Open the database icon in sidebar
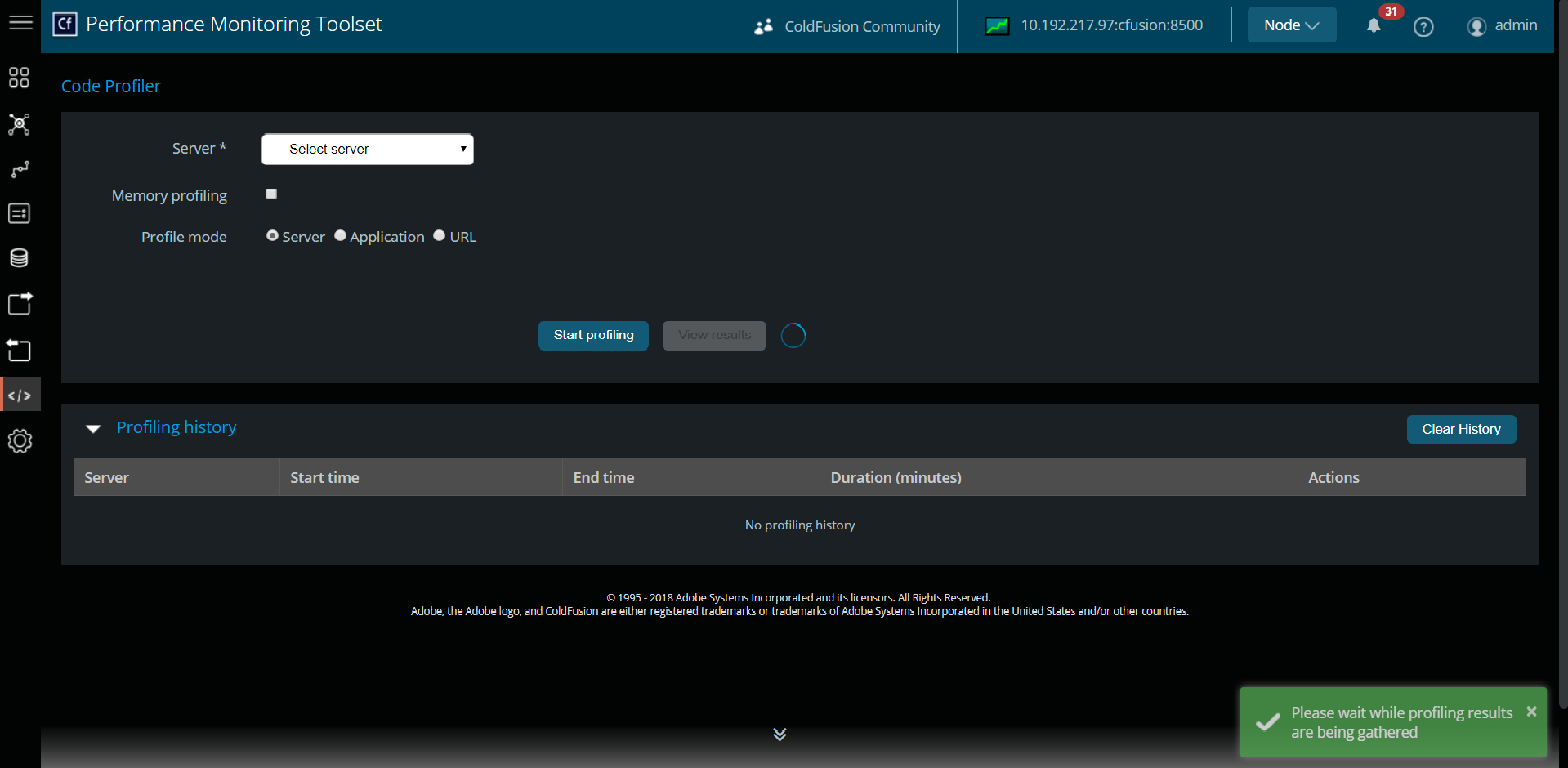 point(19,258)
